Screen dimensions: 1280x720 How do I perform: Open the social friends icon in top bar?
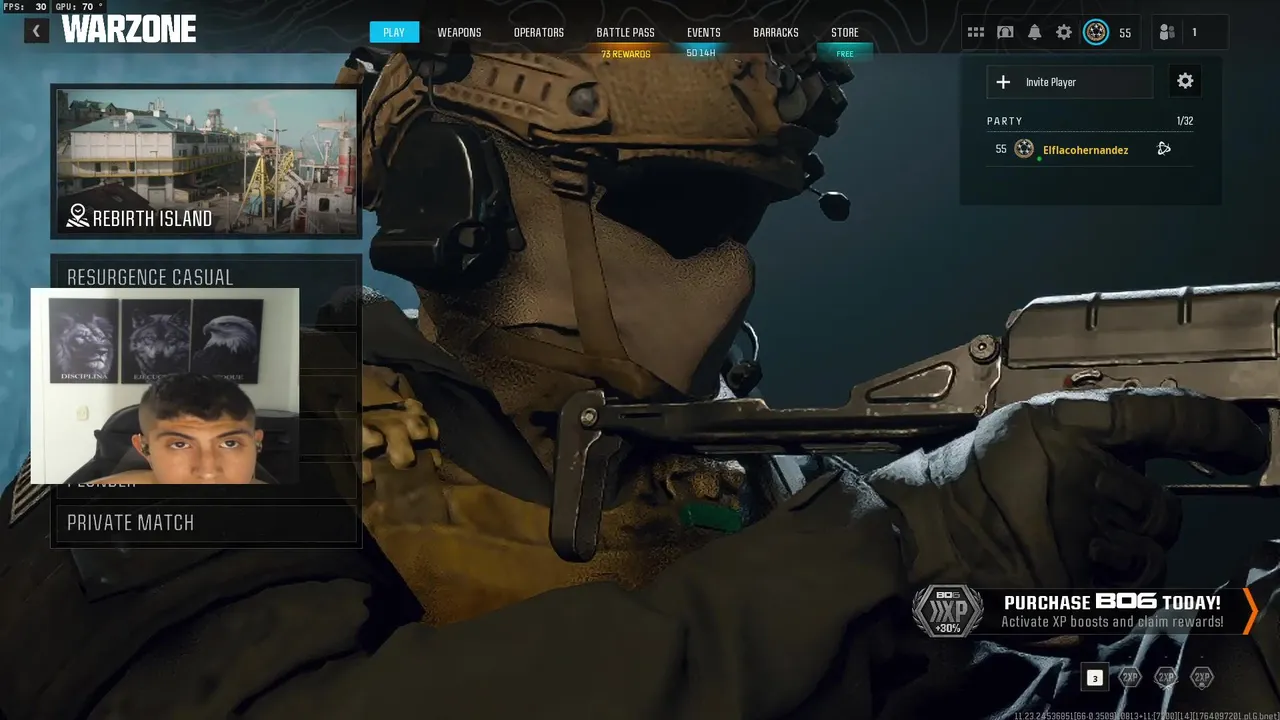[1167, 32]
